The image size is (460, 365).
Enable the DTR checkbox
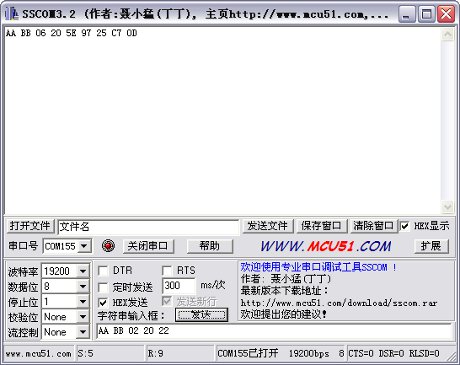103,271
